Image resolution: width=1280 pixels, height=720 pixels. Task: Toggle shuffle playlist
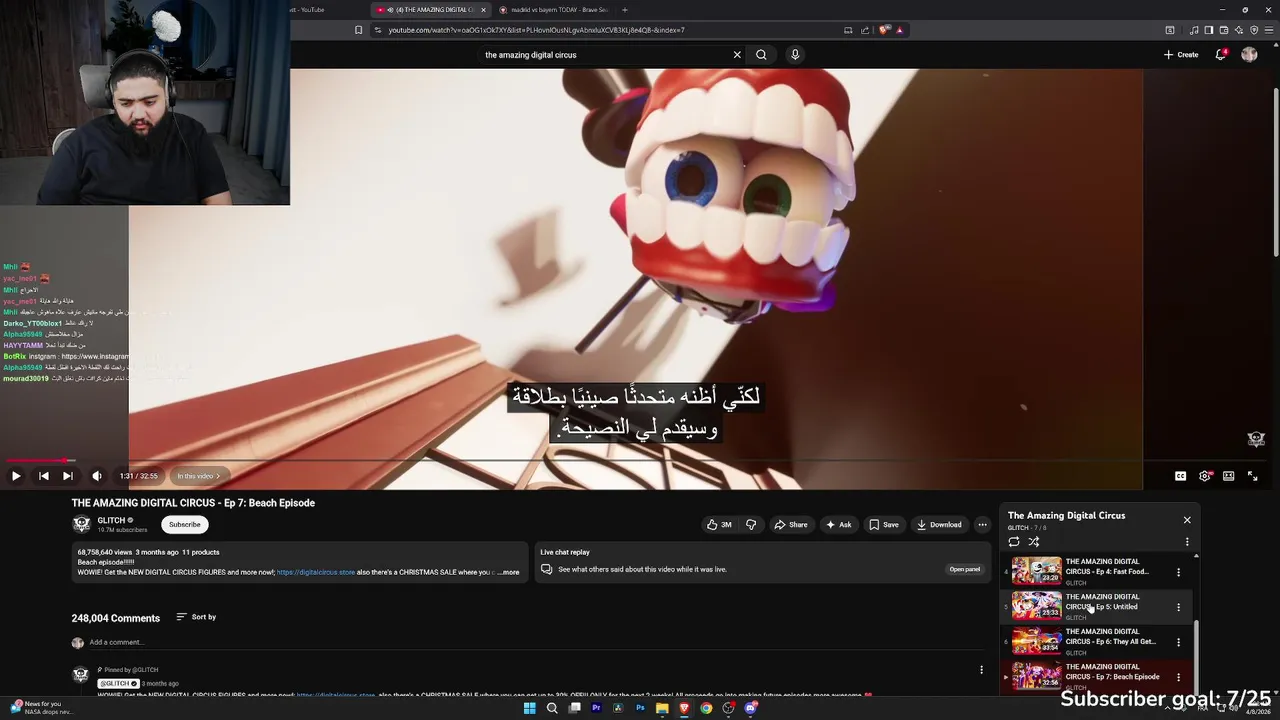pyautogui.click(x=1034, y=542)
